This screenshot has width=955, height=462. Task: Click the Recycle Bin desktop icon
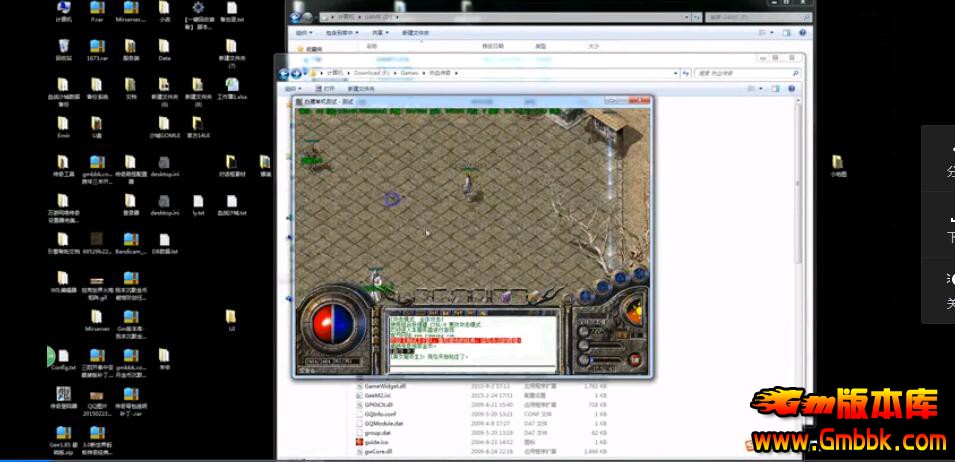pos(63,48)
